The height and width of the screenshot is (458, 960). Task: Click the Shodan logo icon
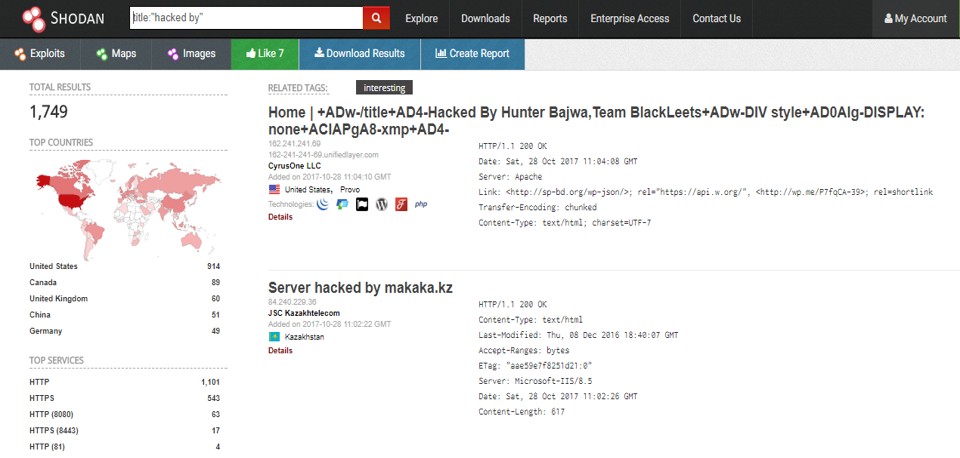pyautogui.click(x=34, y=19)
